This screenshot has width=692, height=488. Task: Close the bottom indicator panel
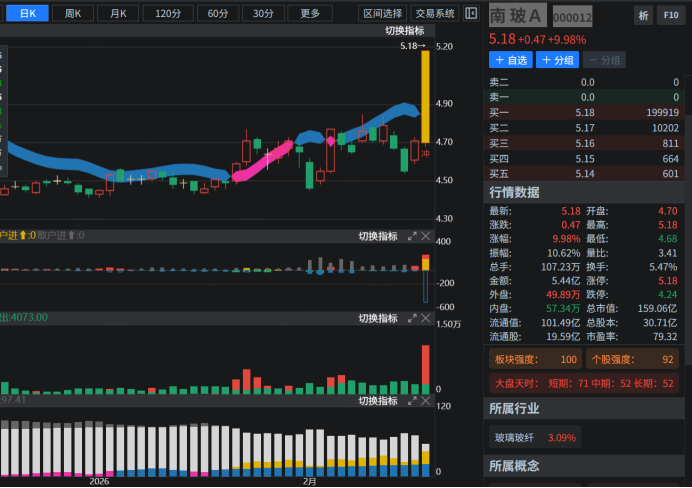(x=426, y=401)
